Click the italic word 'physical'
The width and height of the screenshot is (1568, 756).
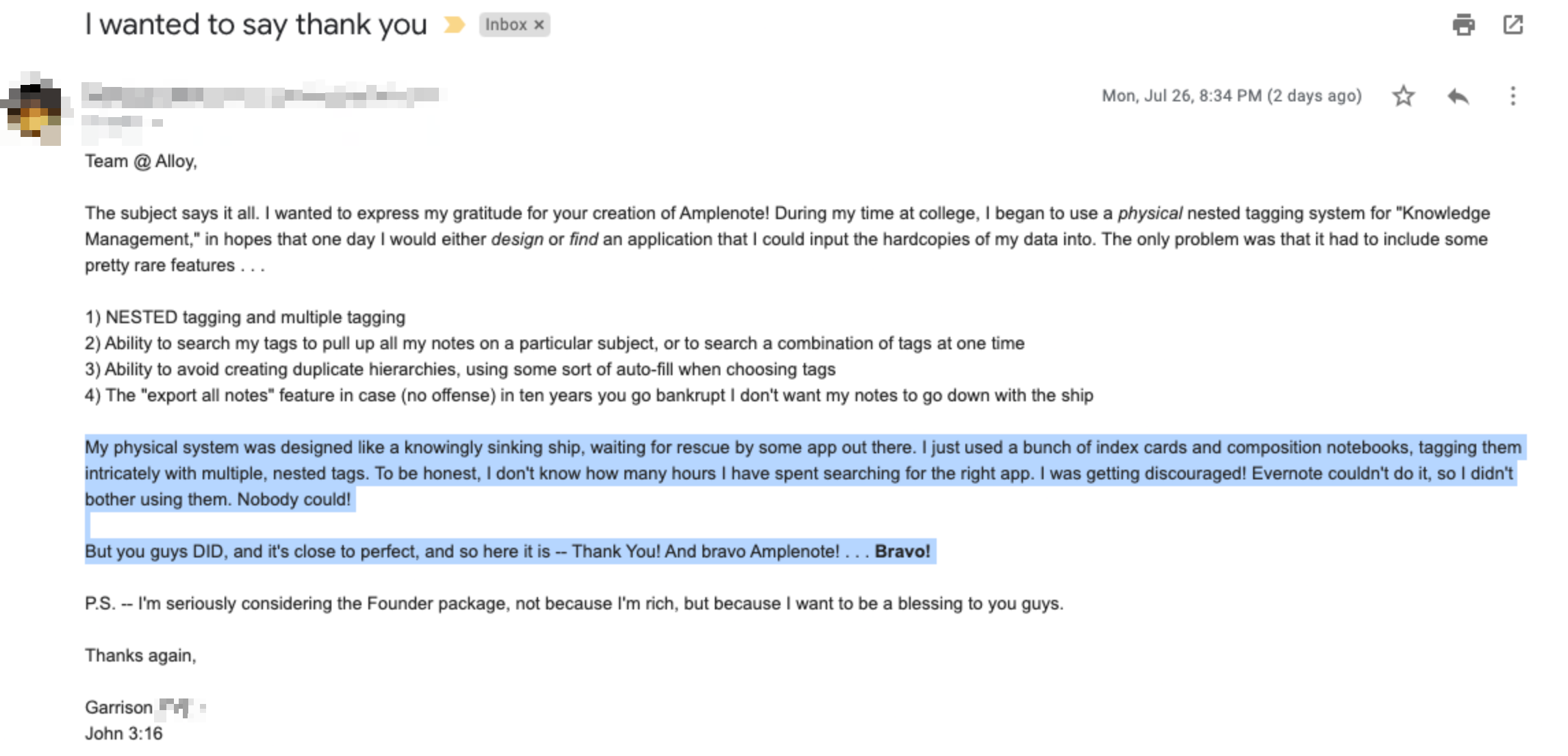coord(1150,213)
